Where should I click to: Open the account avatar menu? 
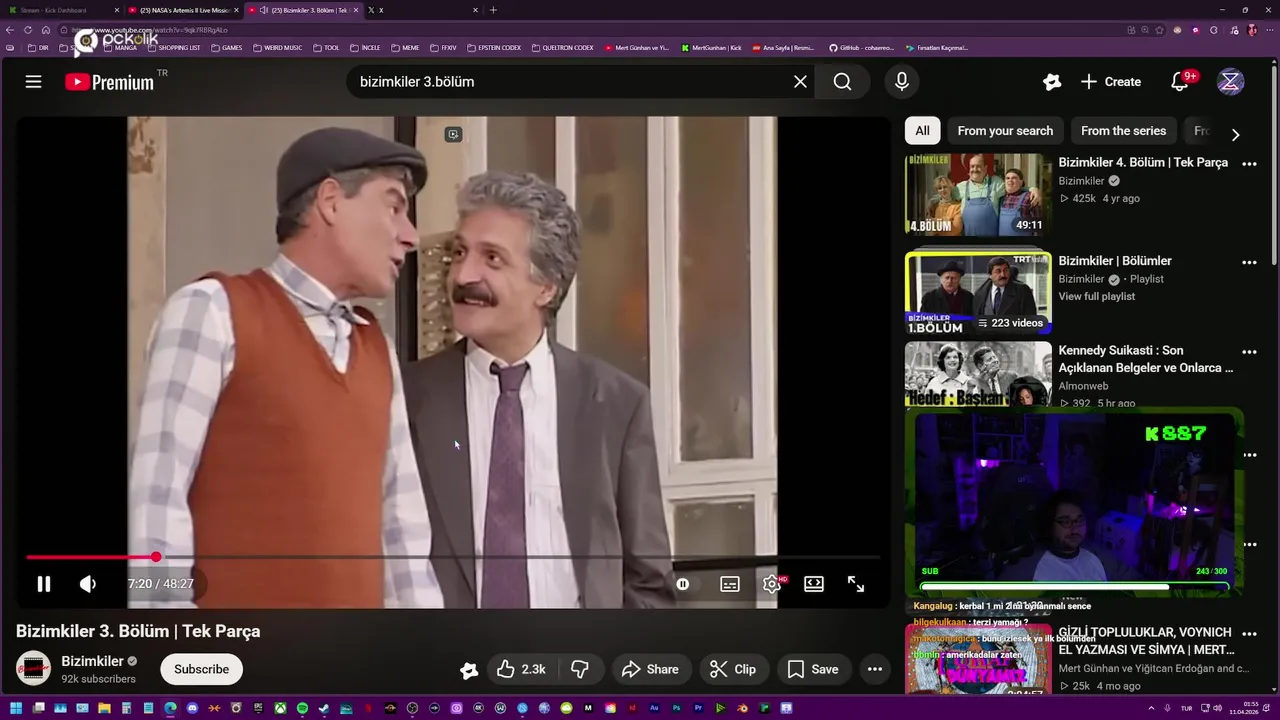[1230, 82]
